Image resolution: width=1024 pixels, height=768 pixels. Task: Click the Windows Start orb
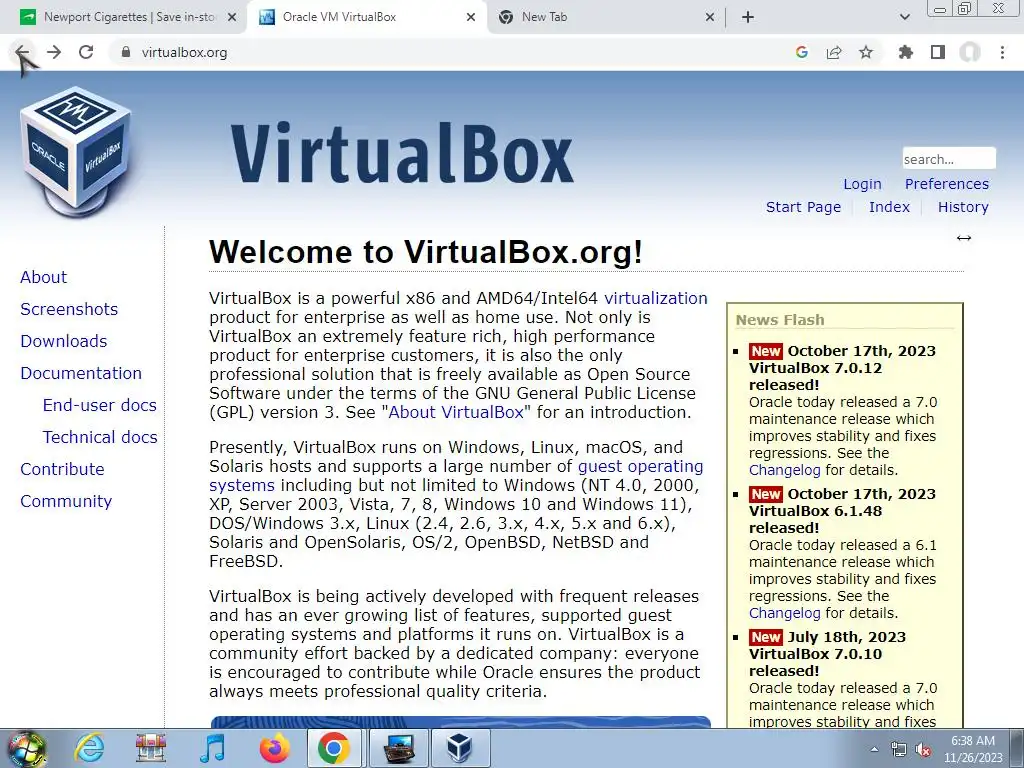tap(26, 748)
